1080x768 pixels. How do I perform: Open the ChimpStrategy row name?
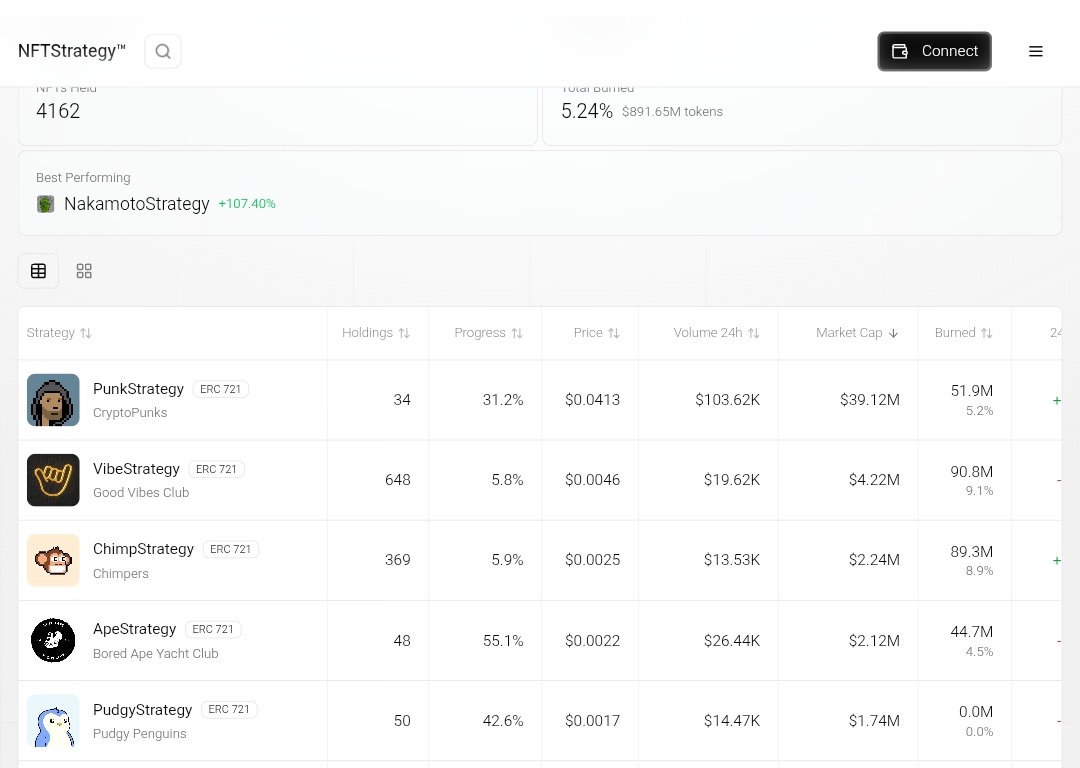click(143, 549)
